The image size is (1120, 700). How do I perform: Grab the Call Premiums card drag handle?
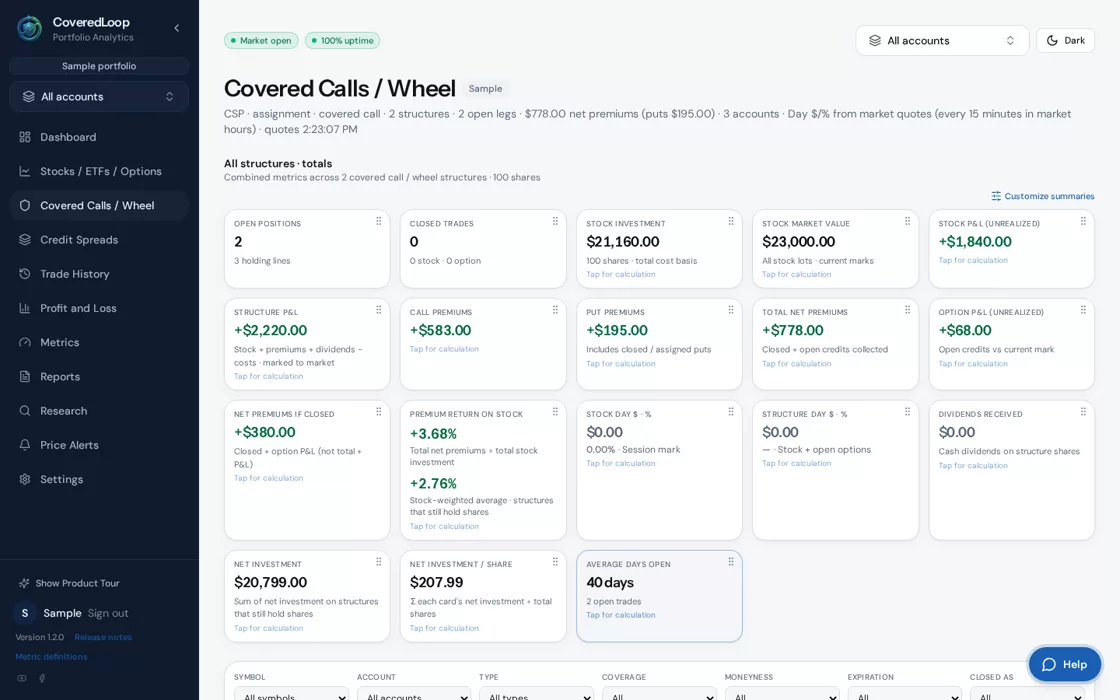[x=555, y=310]
